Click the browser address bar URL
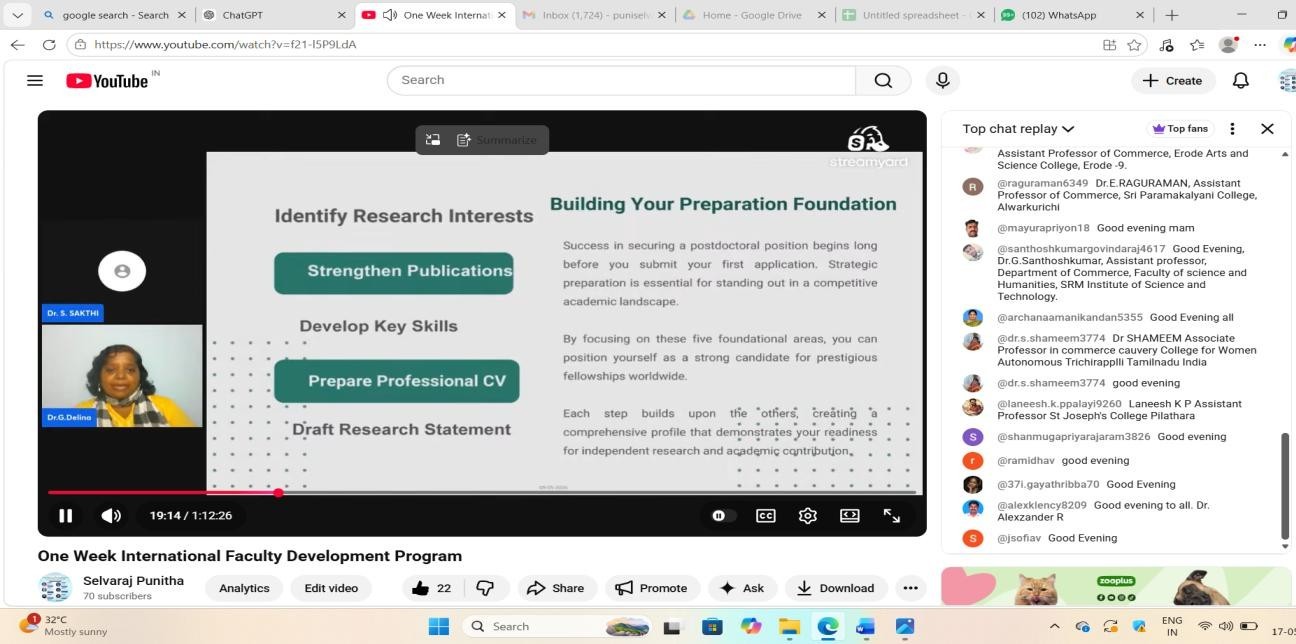 tap(225, 45)
